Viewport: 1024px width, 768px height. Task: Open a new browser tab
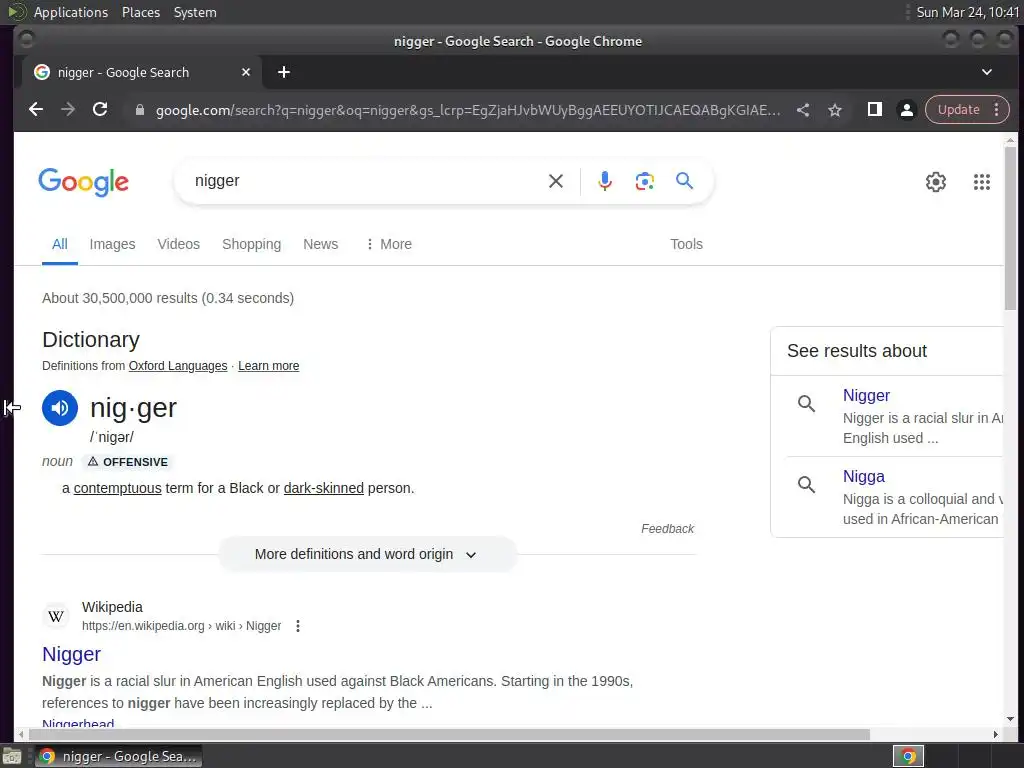click(x=283, y=72)
